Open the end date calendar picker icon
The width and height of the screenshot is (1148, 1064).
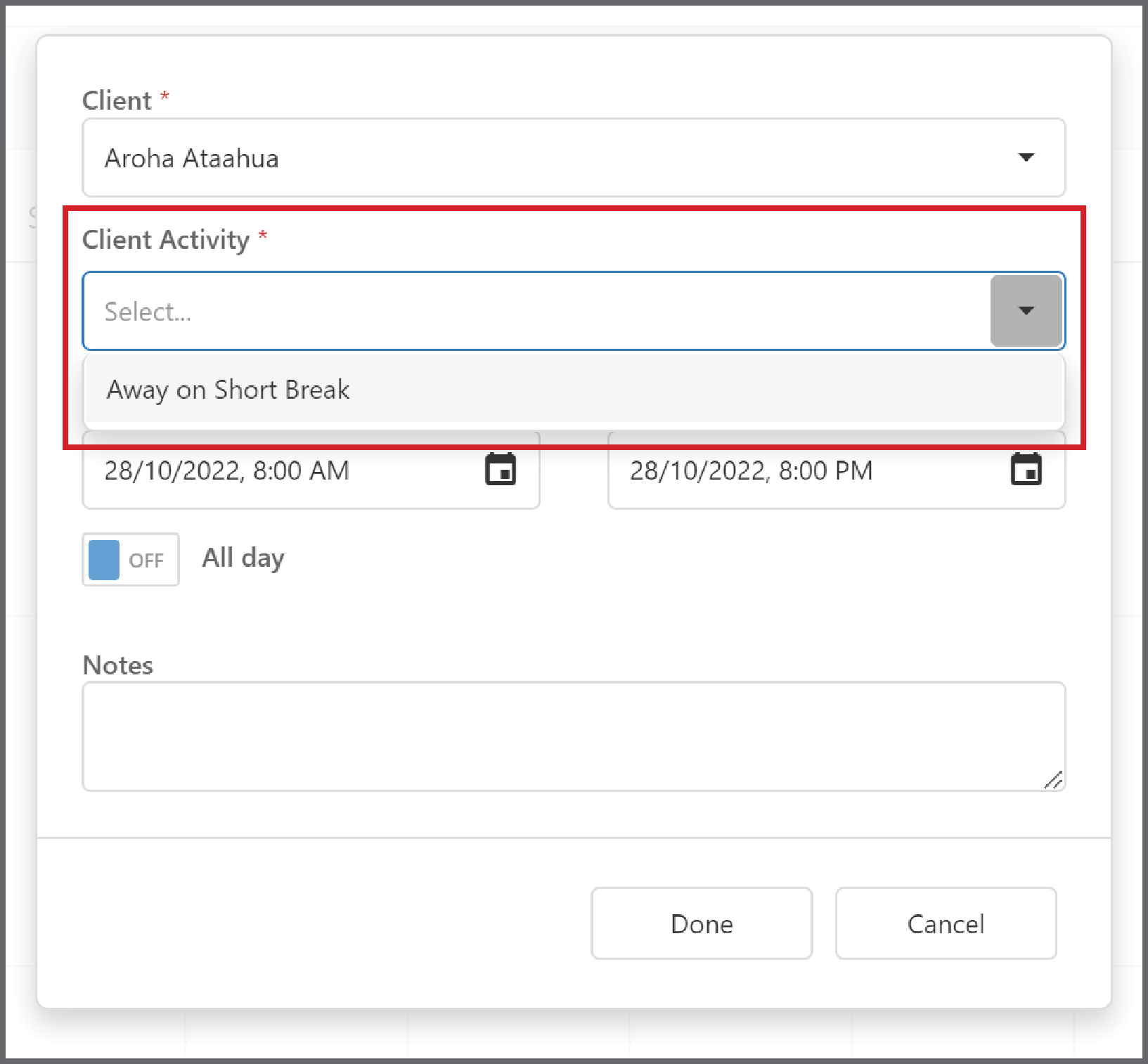(x=1026, y=469)
